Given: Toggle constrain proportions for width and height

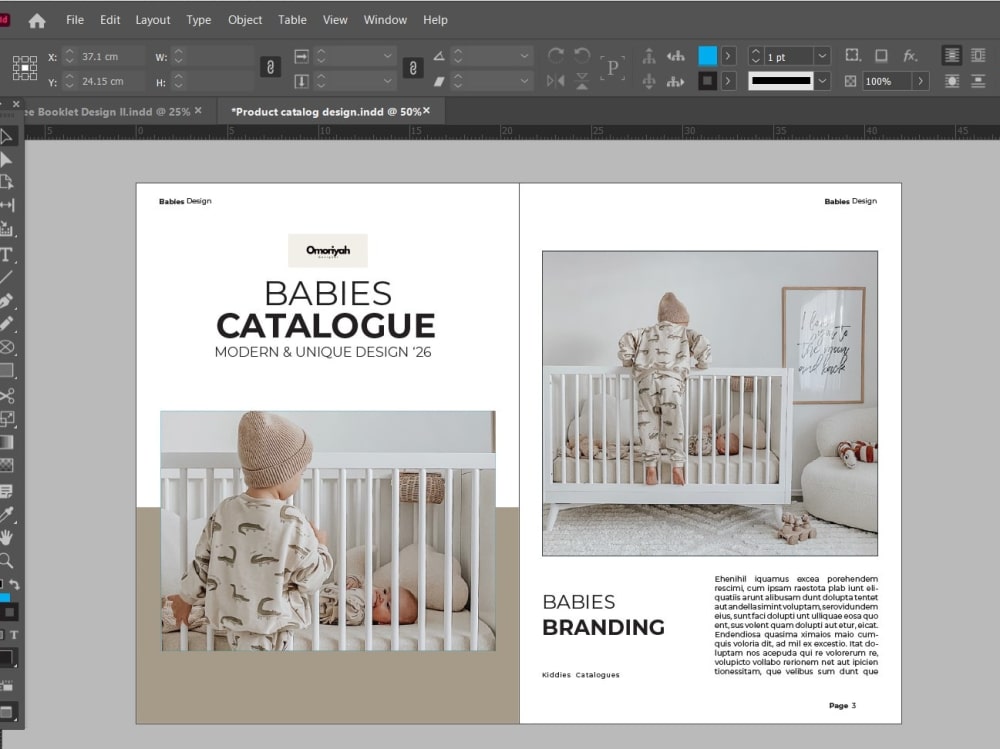Looking at the screenshot, I should pos(270,67).
